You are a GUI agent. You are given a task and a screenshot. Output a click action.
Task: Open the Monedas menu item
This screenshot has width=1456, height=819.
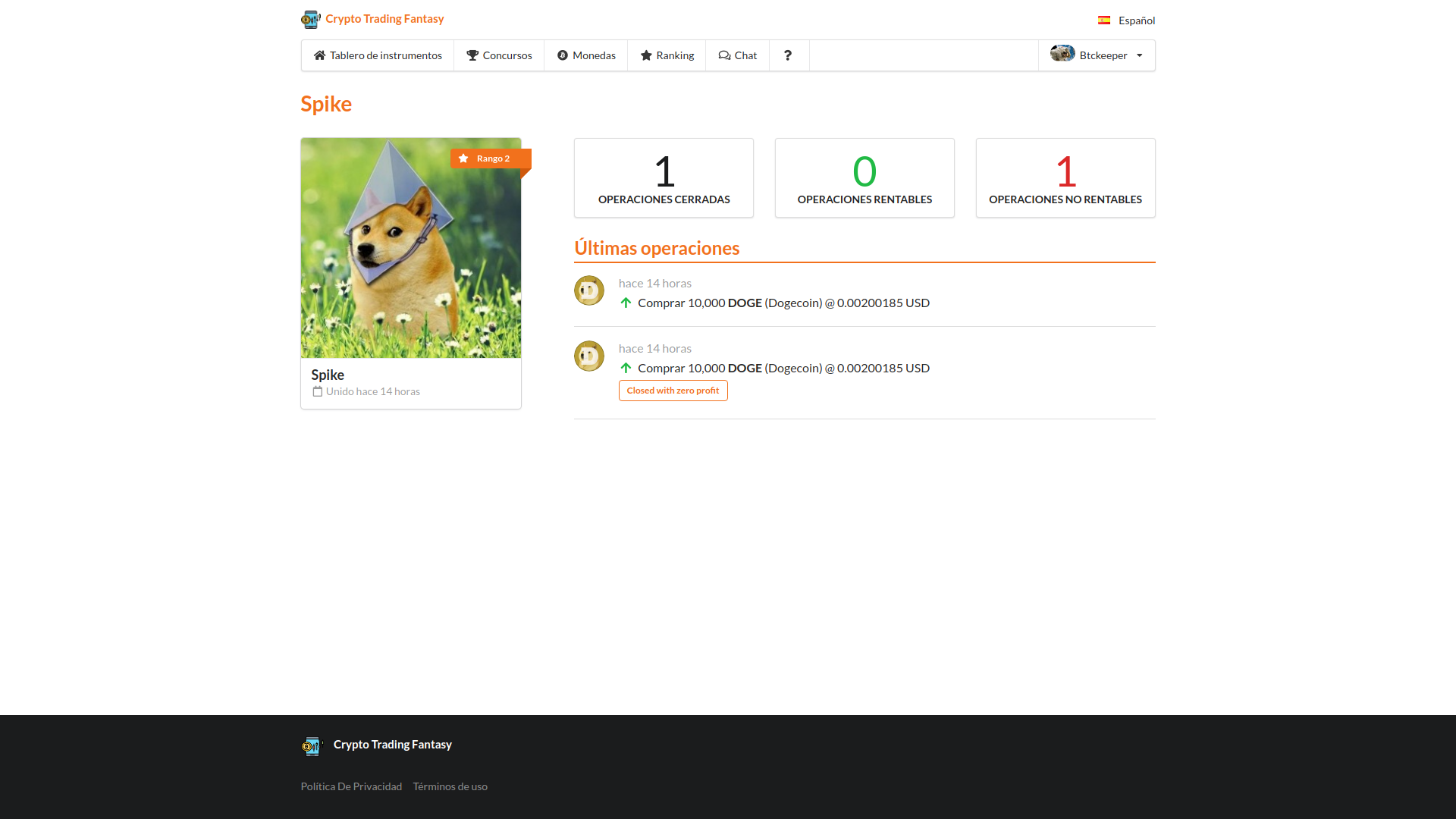coord(586,55)
